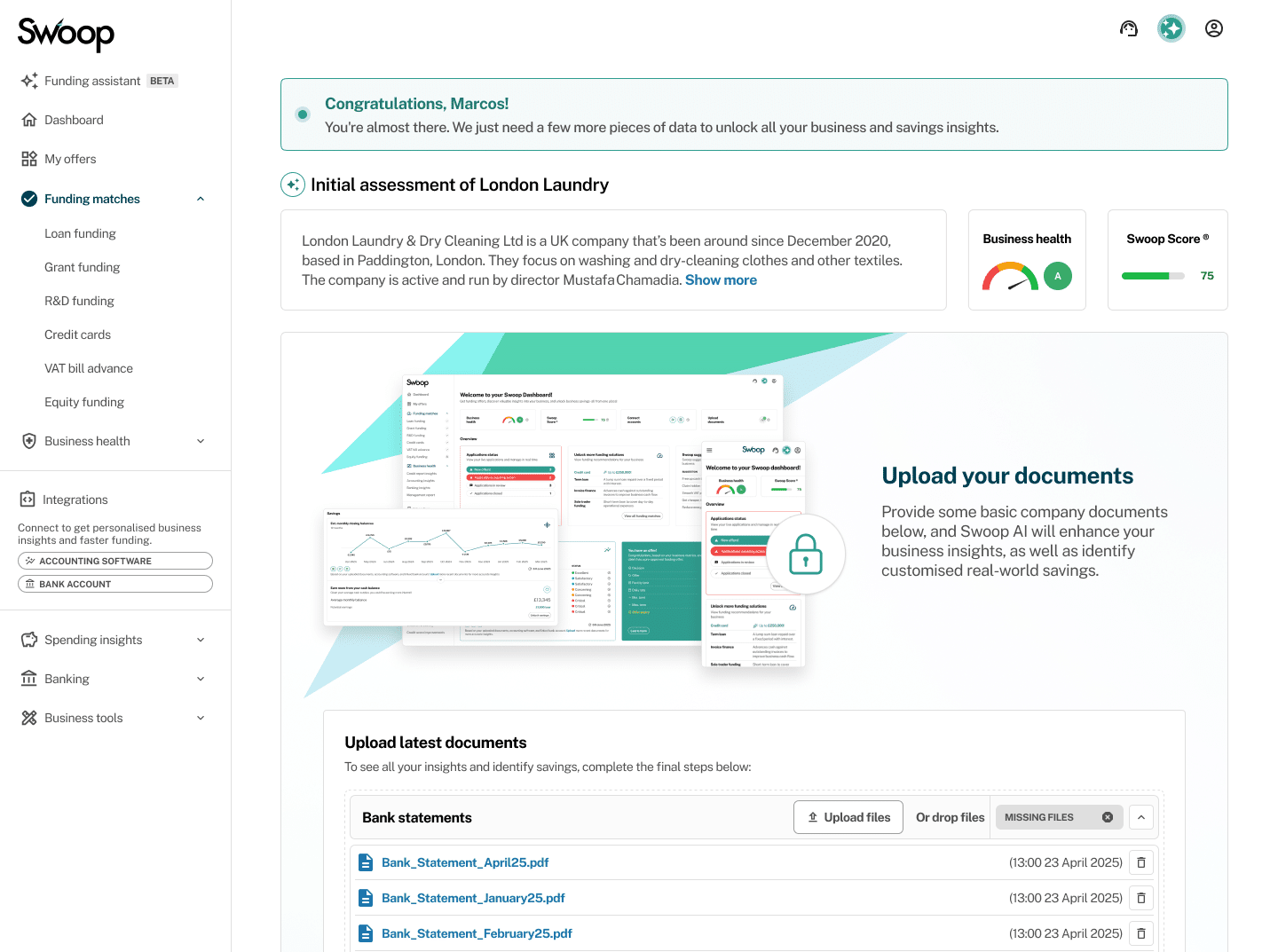Image resolution: width=1278 pixels, height=952 pixels.
Task: Delete Bank_Statement_April25.pdf using its trash icon
Action: coord(1140,862)
